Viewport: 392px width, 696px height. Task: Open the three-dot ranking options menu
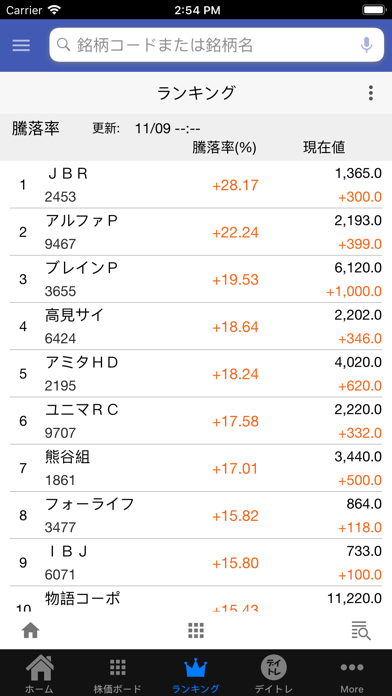click(371, 93)
